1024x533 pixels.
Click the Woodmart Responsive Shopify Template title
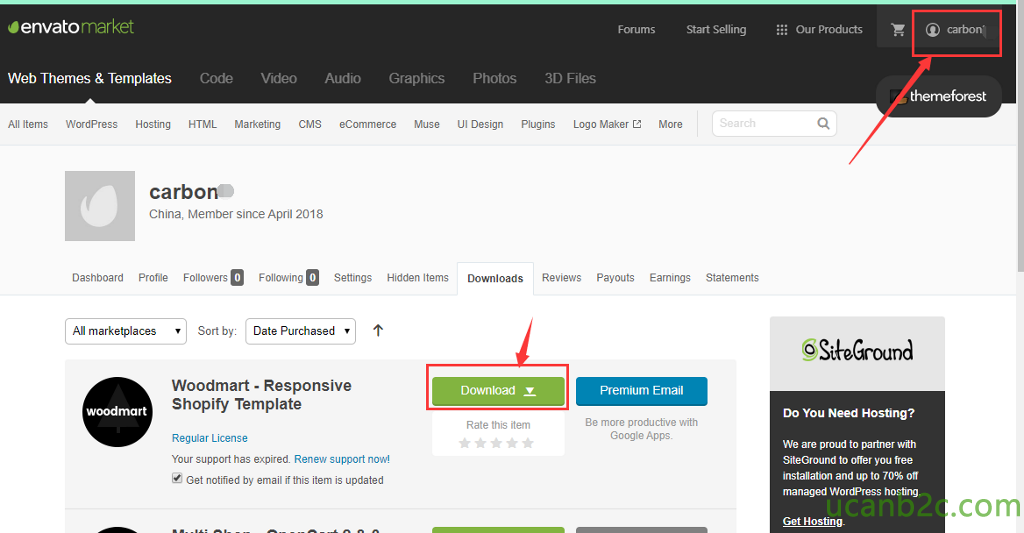261,395
